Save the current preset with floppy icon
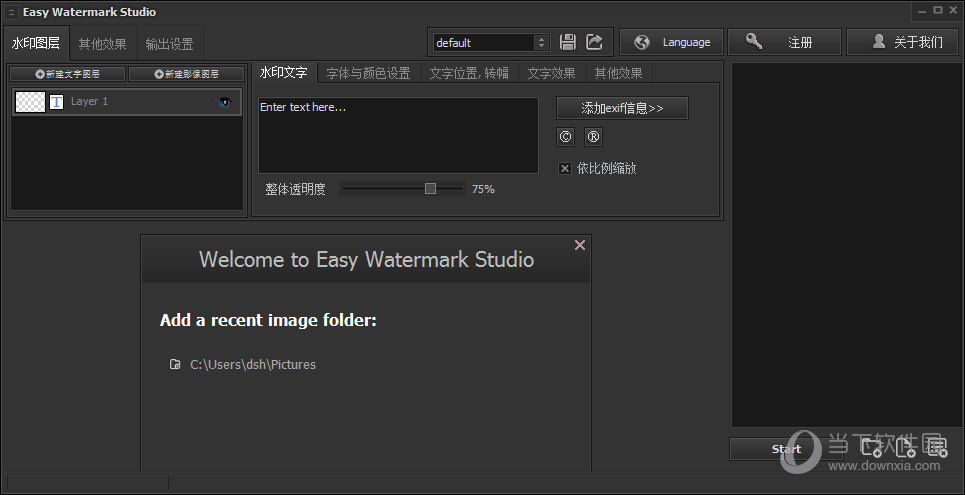 coord(567,42)
